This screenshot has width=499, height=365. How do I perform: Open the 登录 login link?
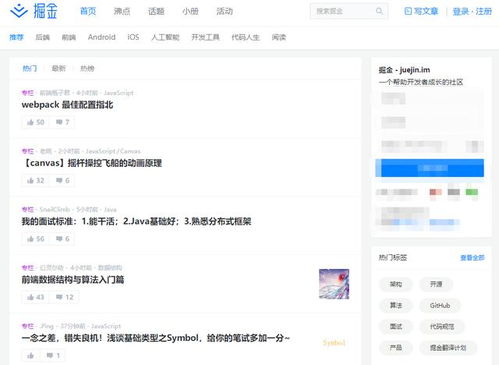click(460, 11)
